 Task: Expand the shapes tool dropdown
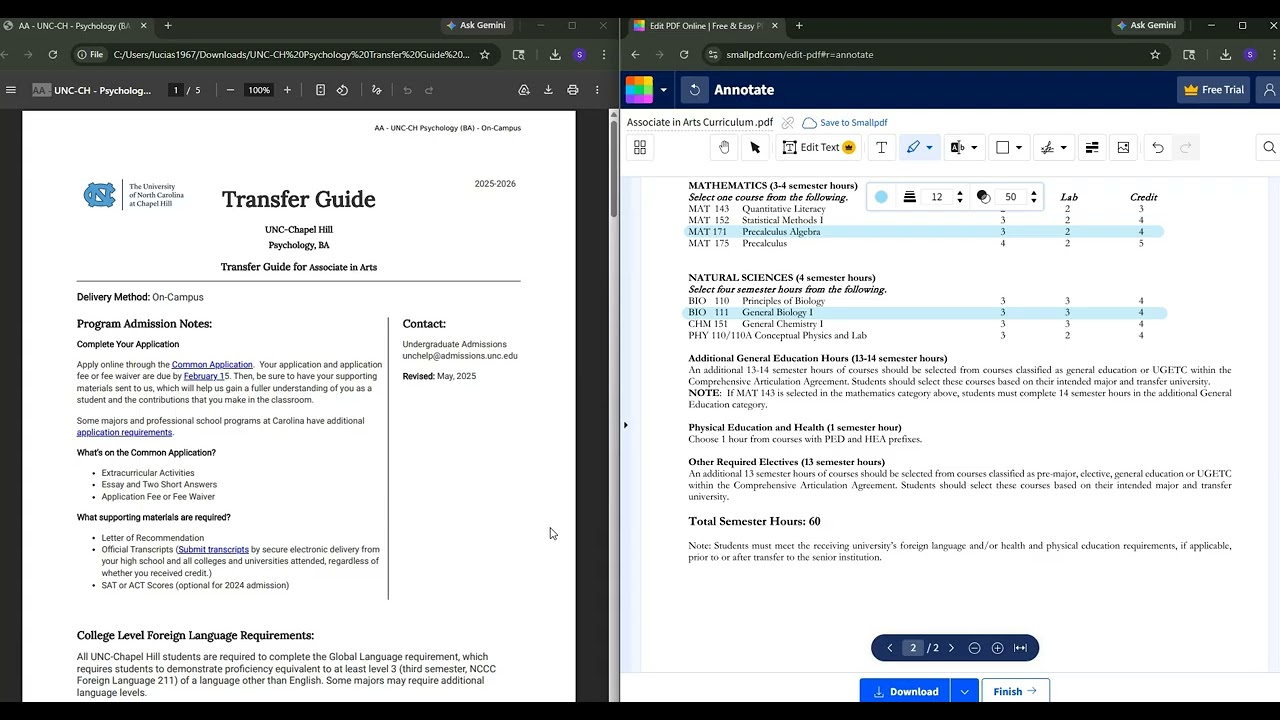pyautogui.click(x=1018, y=148)
